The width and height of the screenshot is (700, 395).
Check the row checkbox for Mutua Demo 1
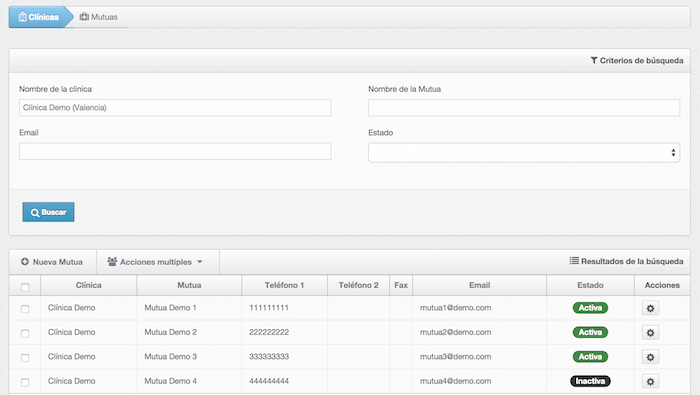[x=25, y=309]
